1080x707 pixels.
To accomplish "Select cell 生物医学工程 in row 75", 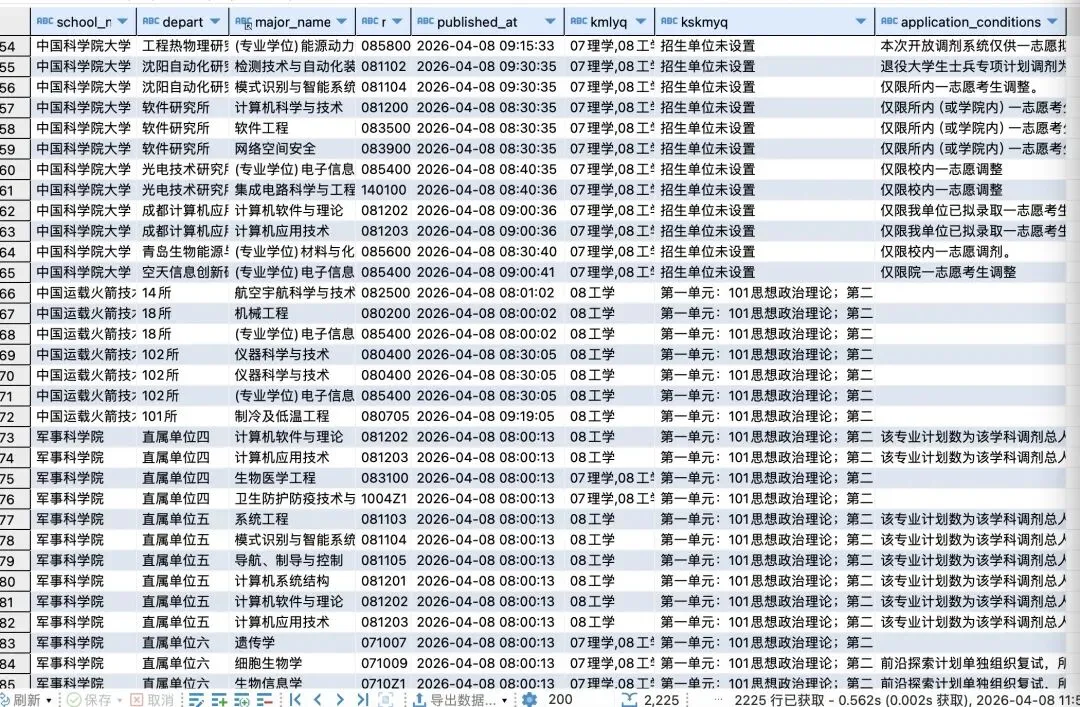I will pos(293,478).
